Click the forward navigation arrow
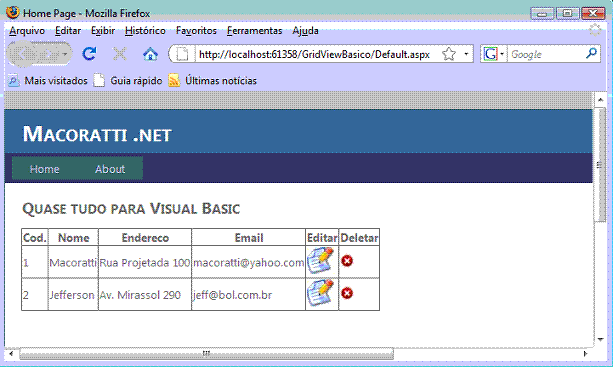This screenshot has width=613, height=367. point(50,54)
